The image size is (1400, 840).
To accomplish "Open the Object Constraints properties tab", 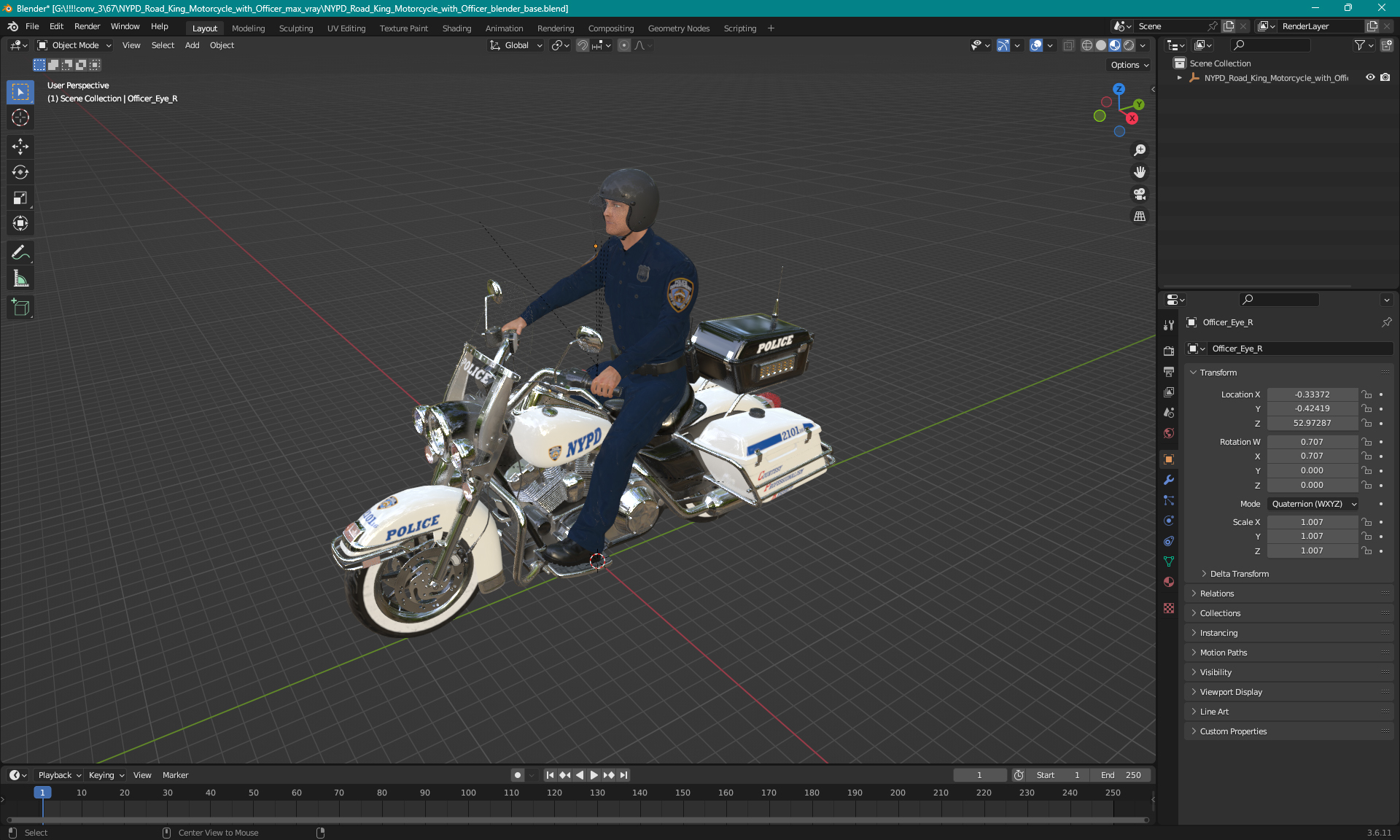I will coord(1169,541).
